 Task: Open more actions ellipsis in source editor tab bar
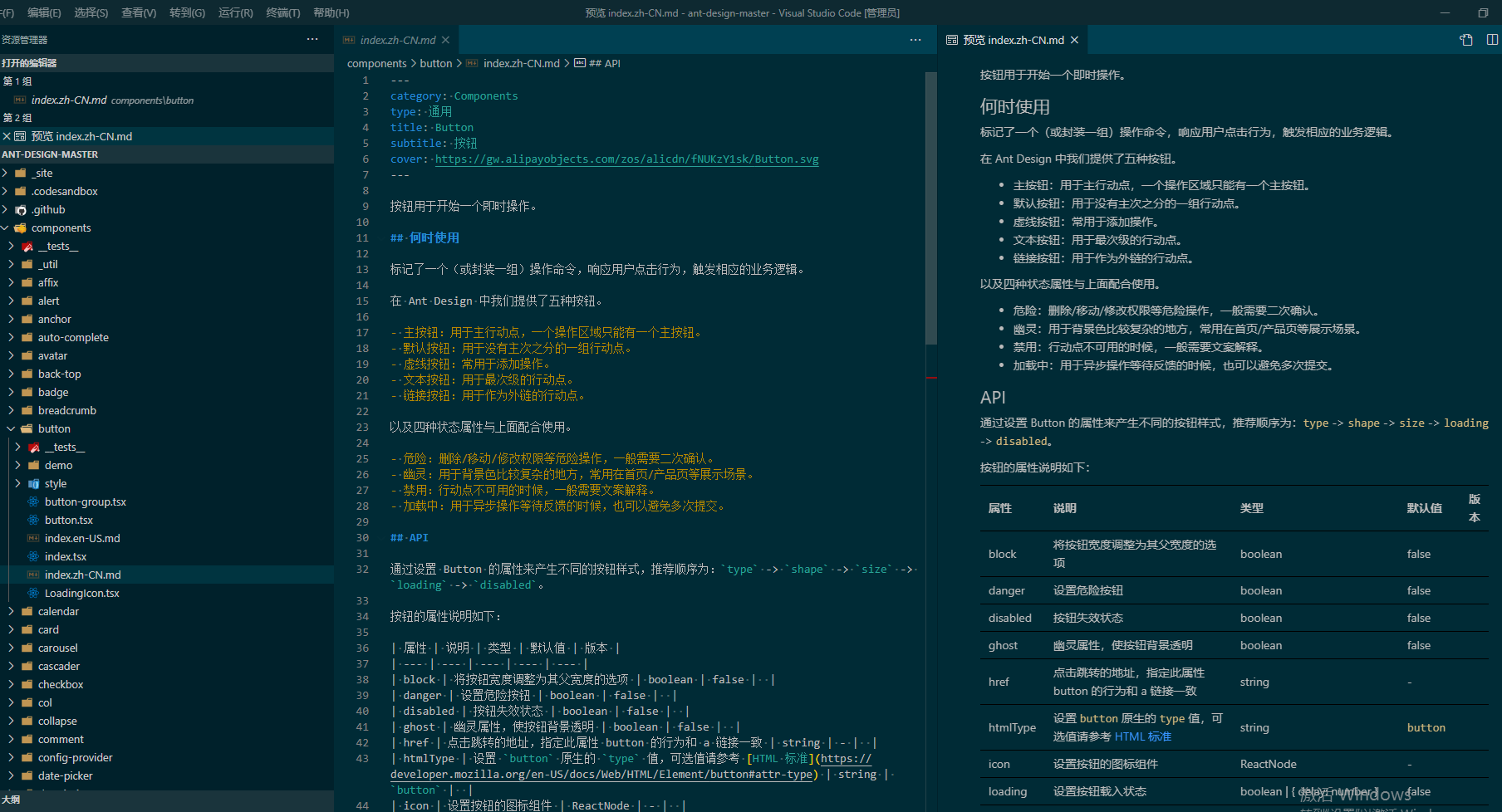(915, 40)
